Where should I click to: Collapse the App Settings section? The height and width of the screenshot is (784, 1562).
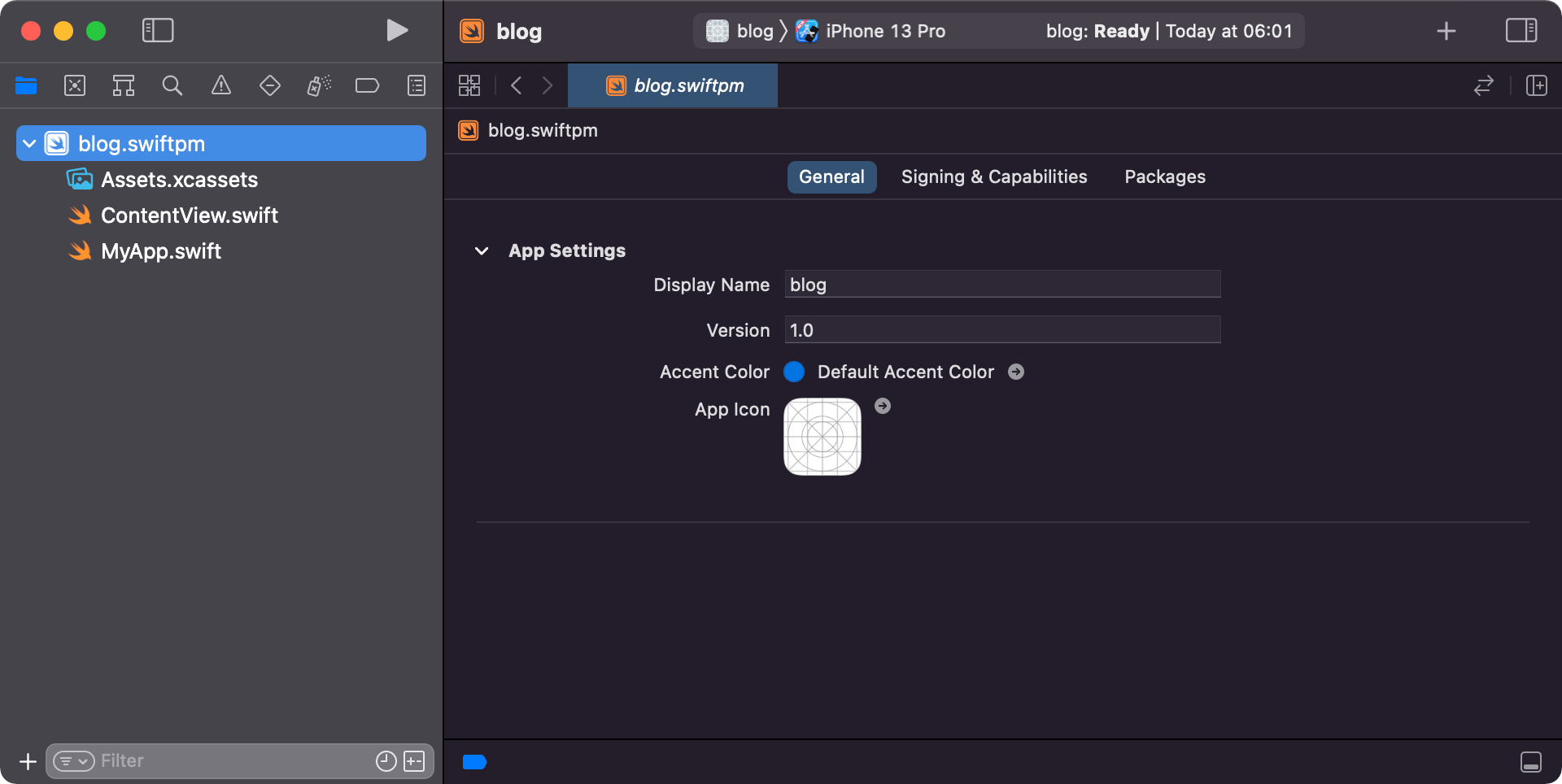(x=481, y=250)
